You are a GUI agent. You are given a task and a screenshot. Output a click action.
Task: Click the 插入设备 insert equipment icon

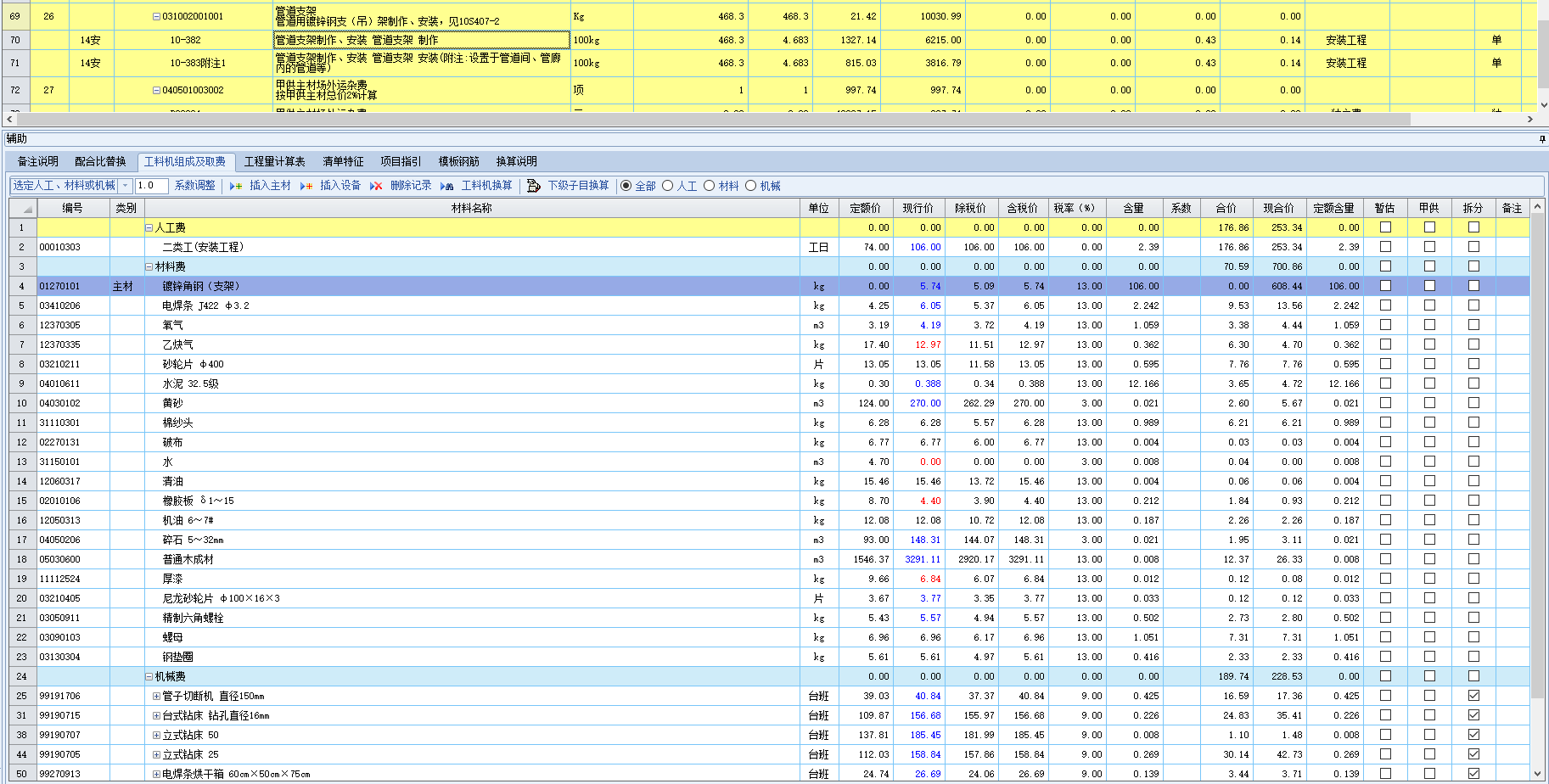(x=306, y=186)
